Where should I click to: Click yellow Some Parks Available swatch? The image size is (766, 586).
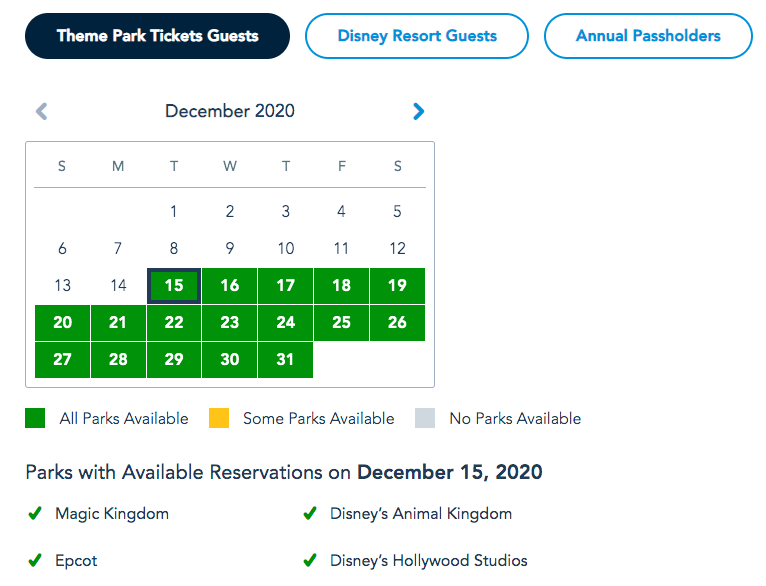click(219, 419)
